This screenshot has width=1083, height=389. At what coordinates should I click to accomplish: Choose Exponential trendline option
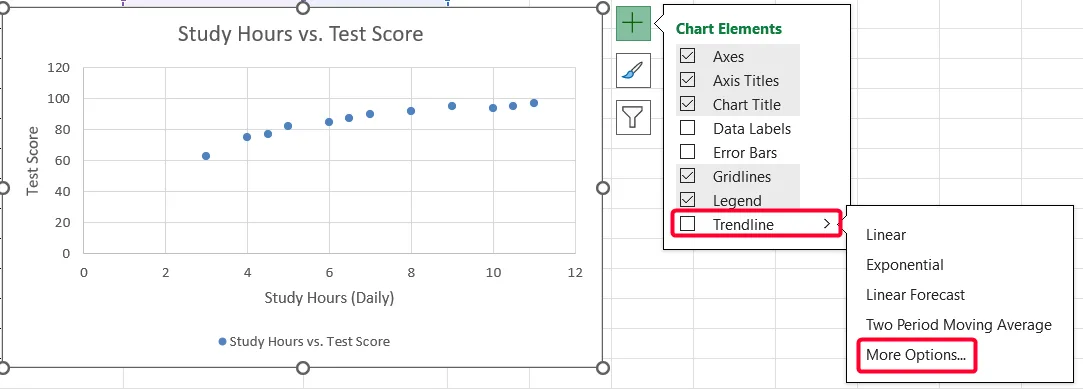coord(904,265)
